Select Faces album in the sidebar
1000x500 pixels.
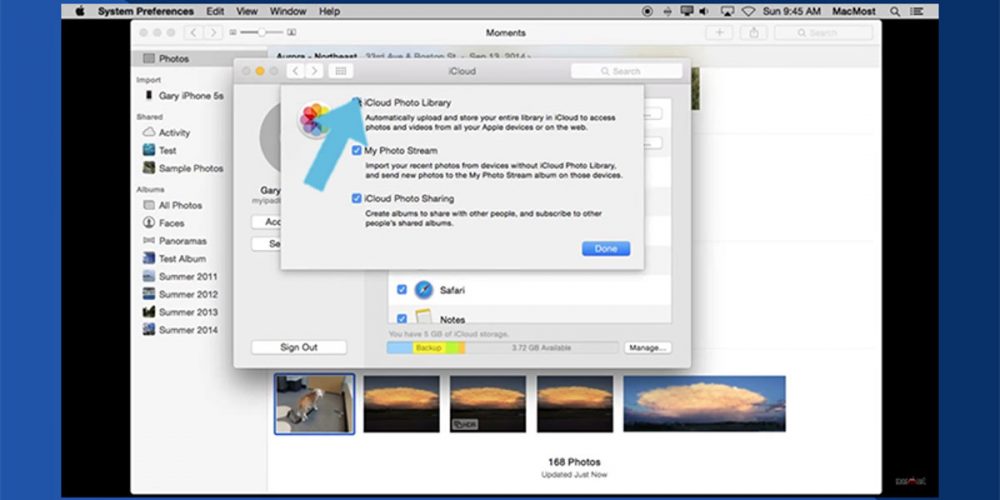[171, 223]
